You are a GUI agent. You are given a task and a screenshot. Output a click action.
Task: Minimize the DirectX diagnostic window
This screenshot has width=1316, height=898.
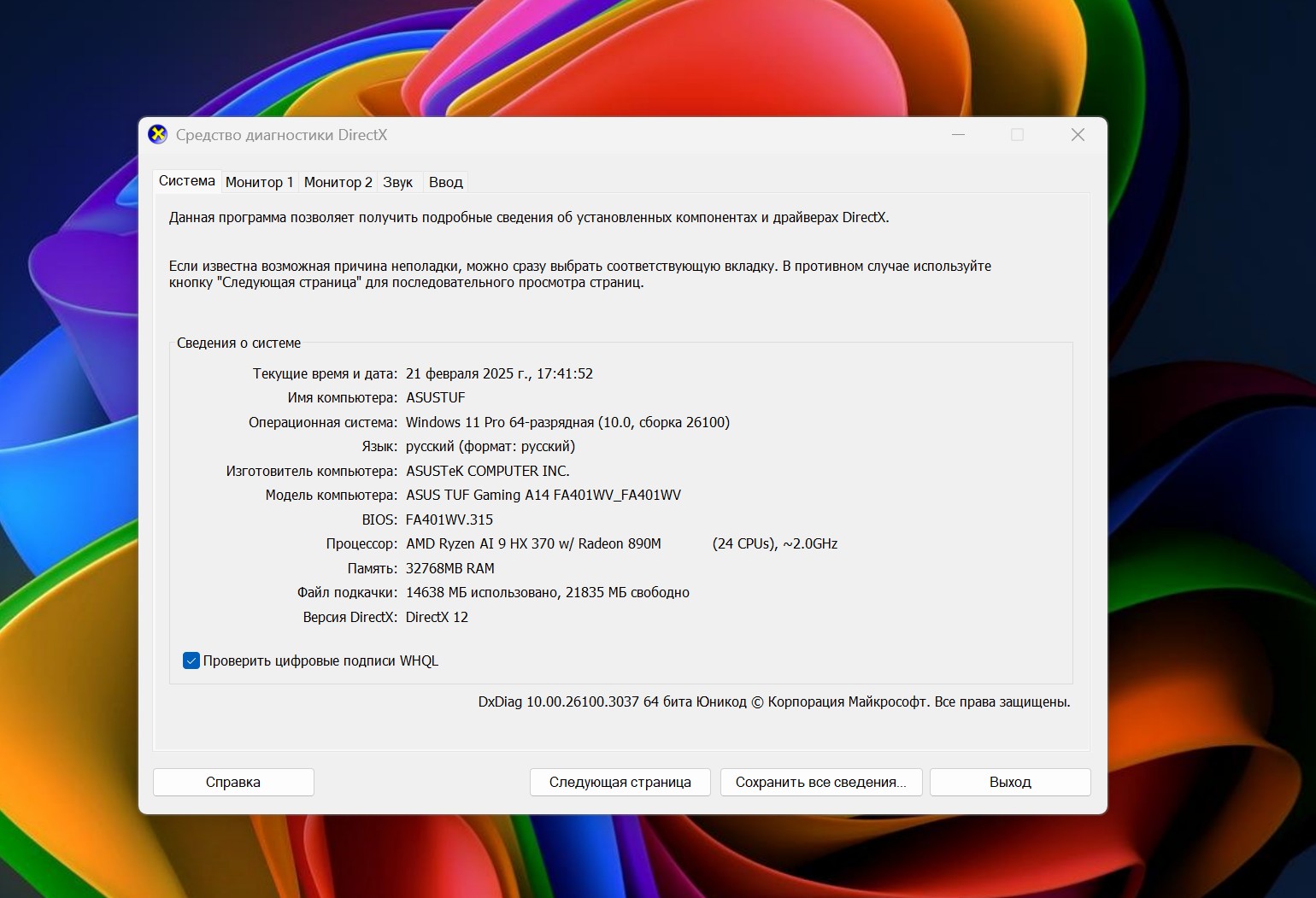tap(959, 135)
